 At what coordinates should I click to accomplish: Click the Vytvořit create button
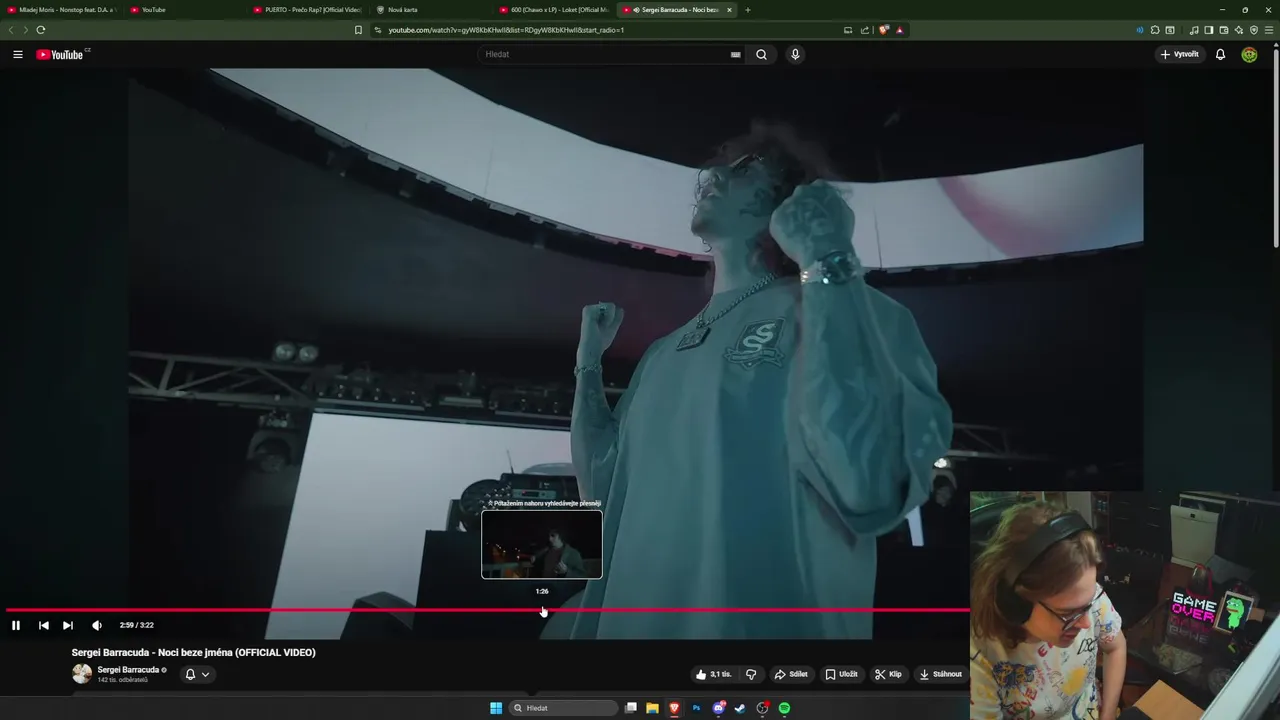pyautogui.click(x=1180, y=54)
